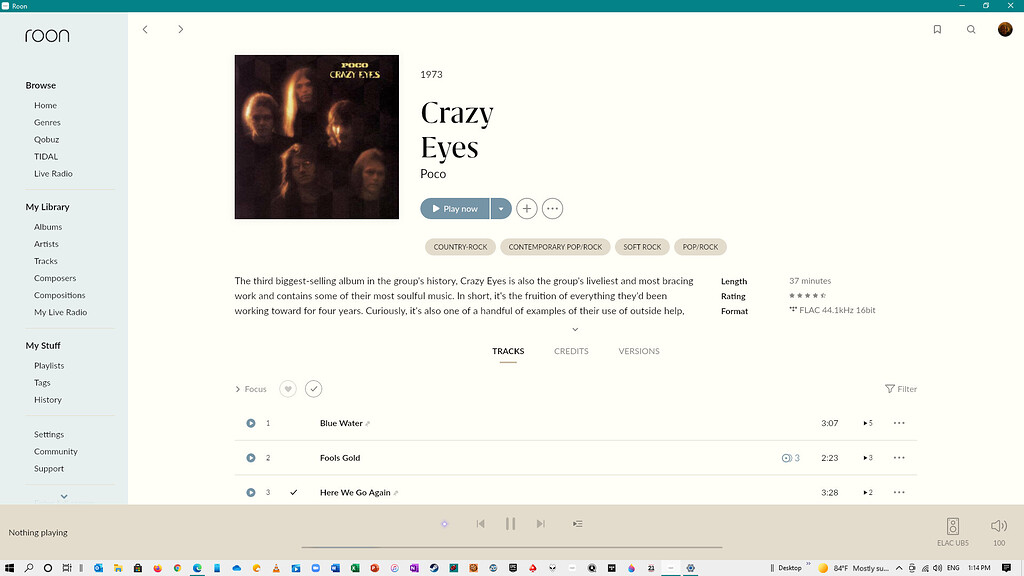Open the play queue icon
Viewport: 1024px width, 576px height.
tap(577, 524)
